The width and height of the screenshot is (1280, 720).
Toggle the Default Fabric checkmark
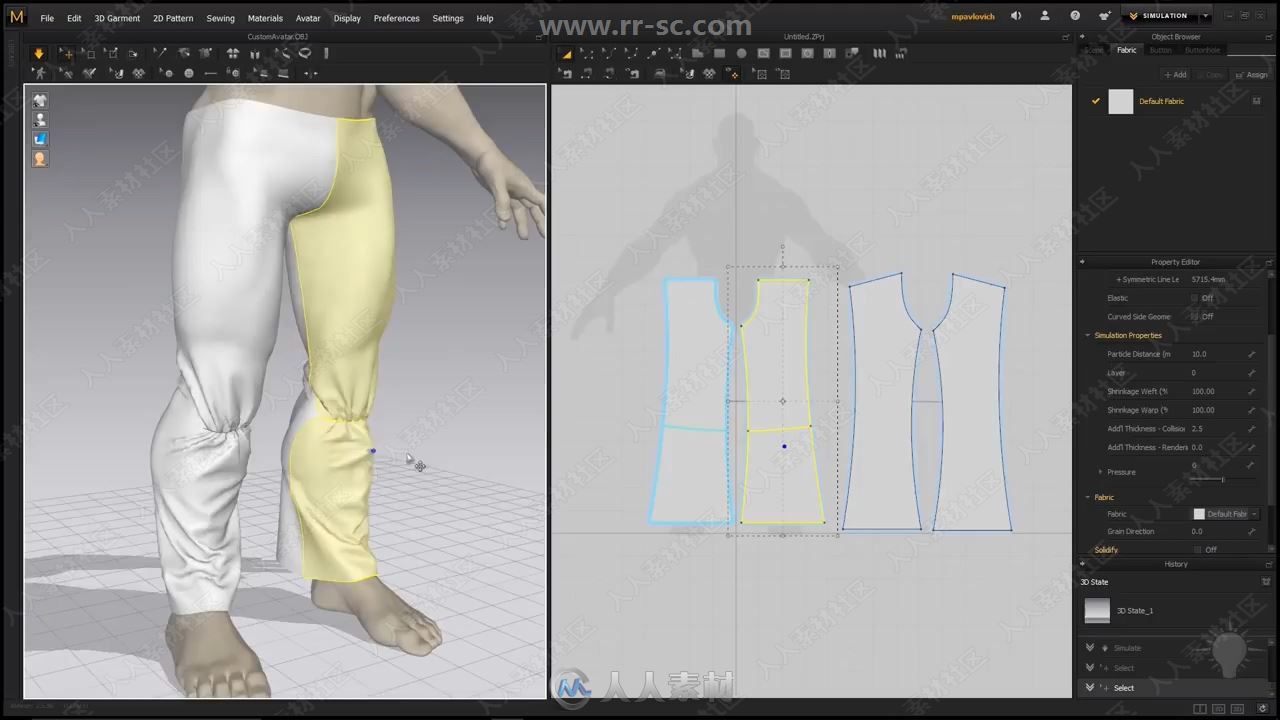[x=1096, y=101]
